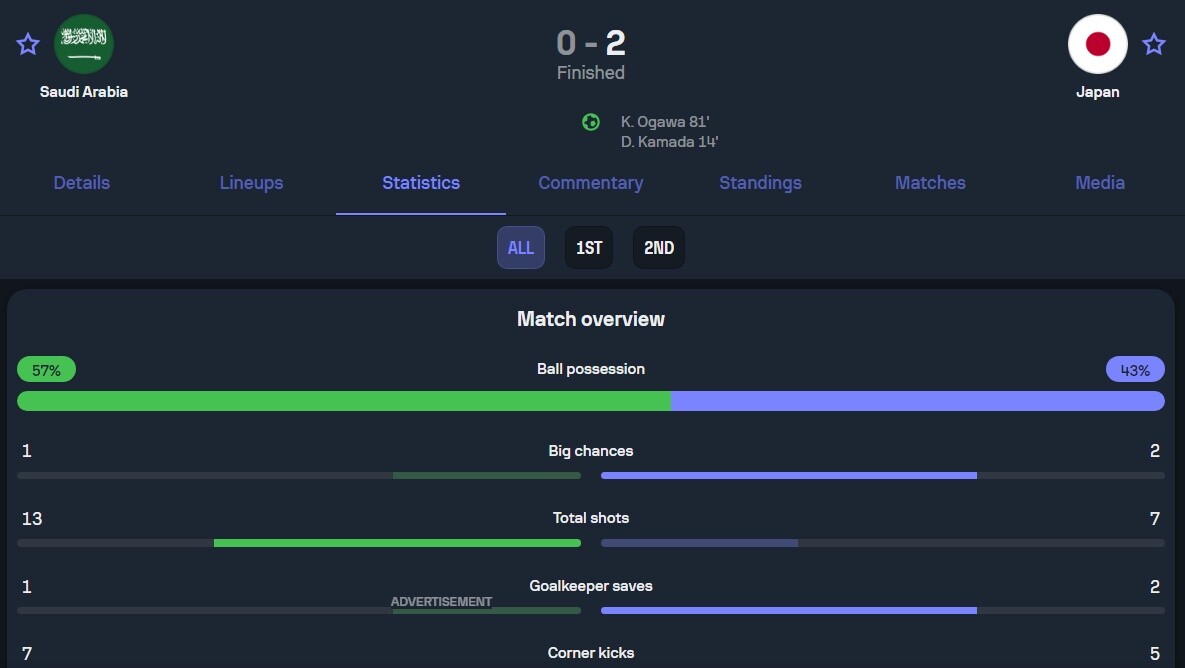Viewport: 1185px width, 668px height.
Task: Click the Japan team name
Action: point(1098,92)
